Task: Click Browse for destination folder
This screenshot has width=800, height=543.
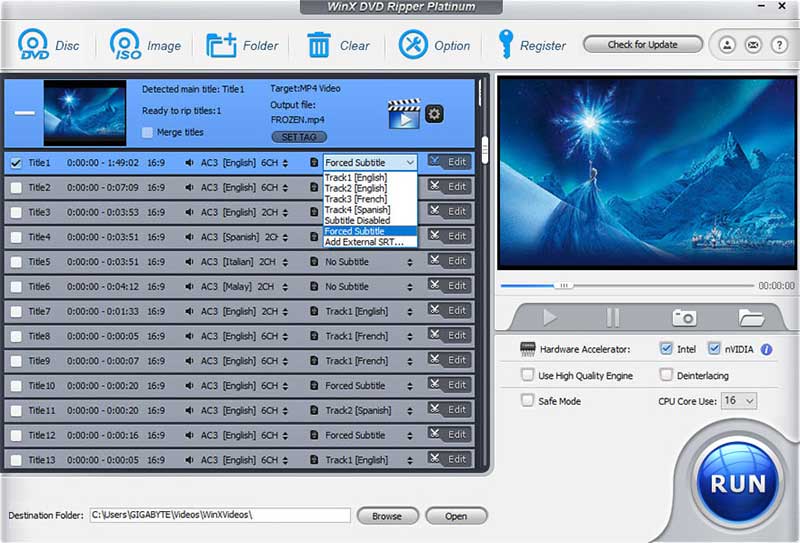Action: (x=386, y=516)
